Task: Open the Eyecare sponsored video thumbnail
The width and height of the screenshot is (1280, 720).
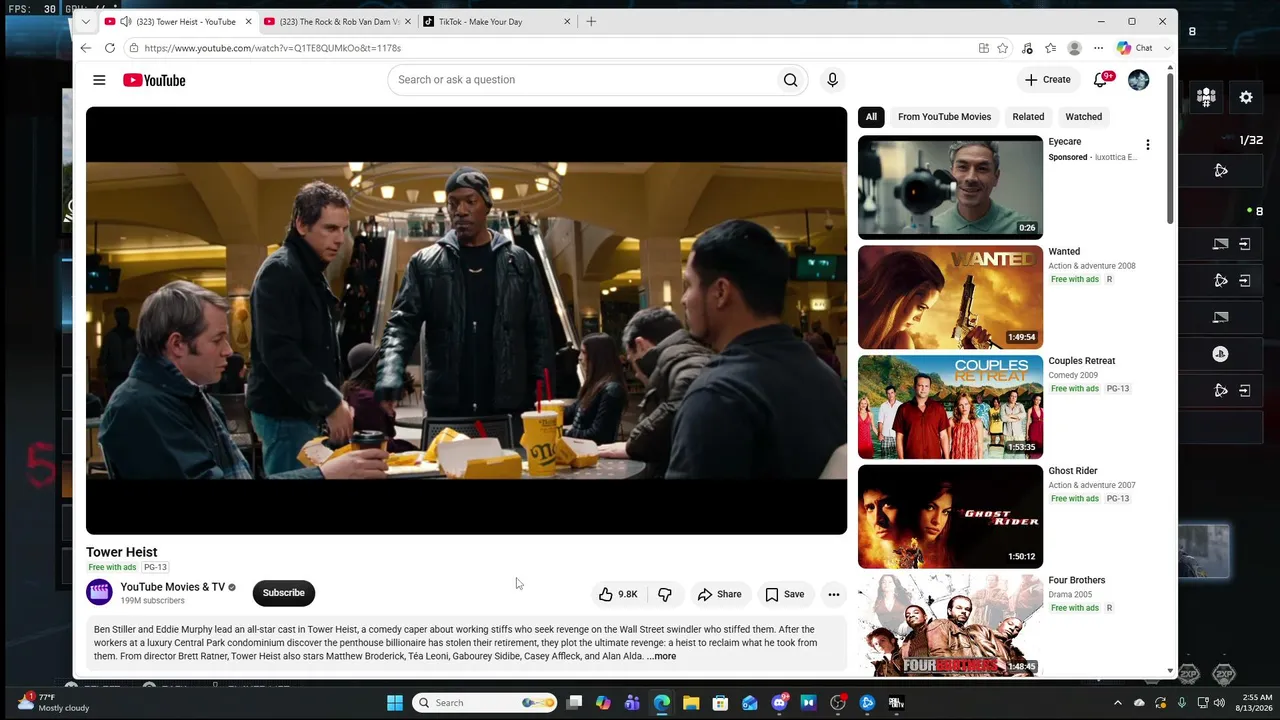Action: (x=950, y=187)
